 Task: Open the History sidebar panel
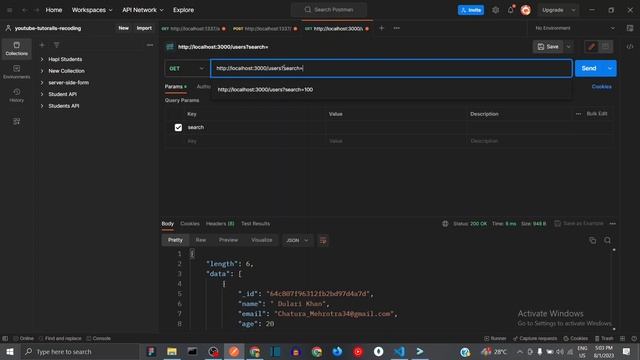16,95
